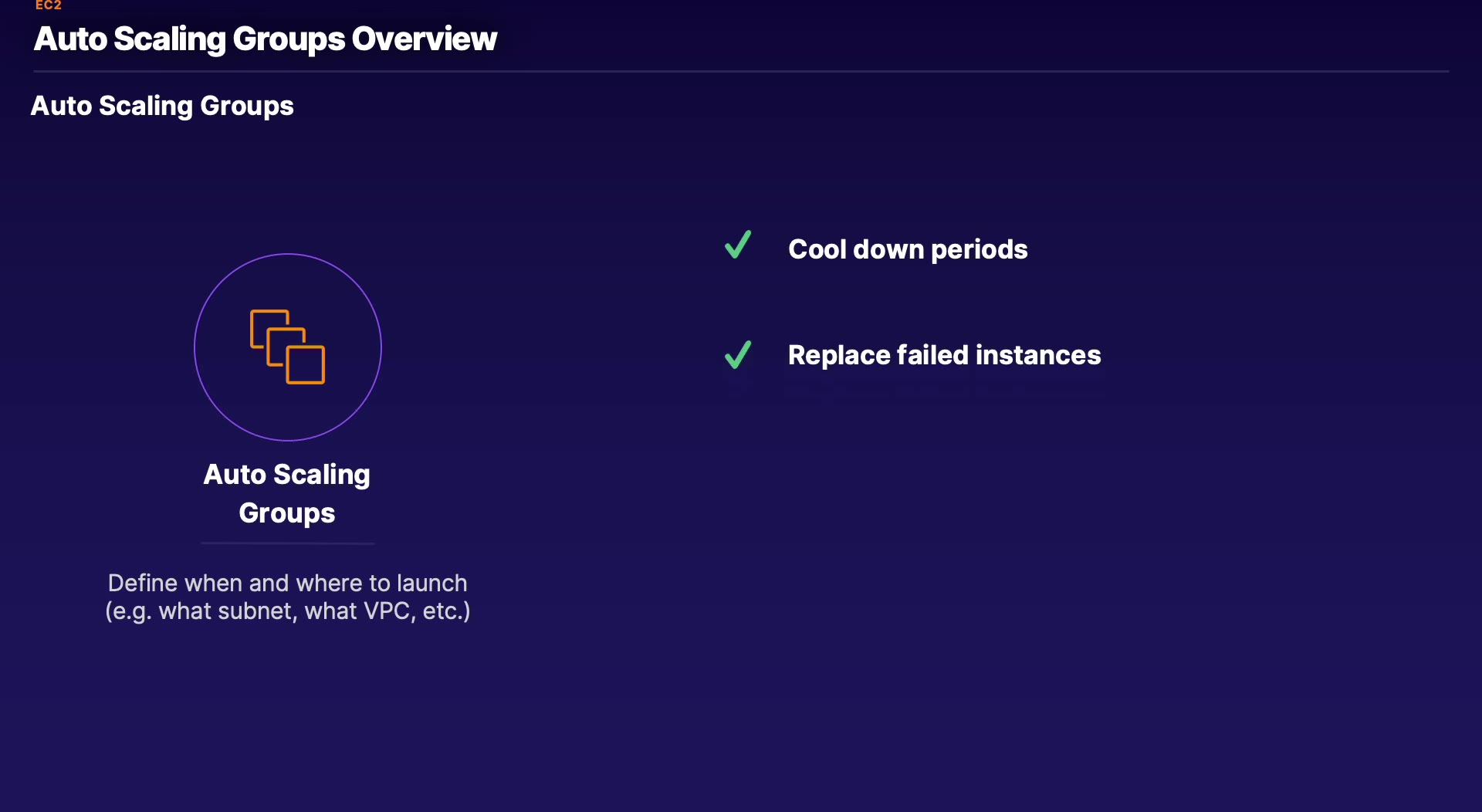
Task: Click the short underline below the Groups caption
Action: (287, 543)
